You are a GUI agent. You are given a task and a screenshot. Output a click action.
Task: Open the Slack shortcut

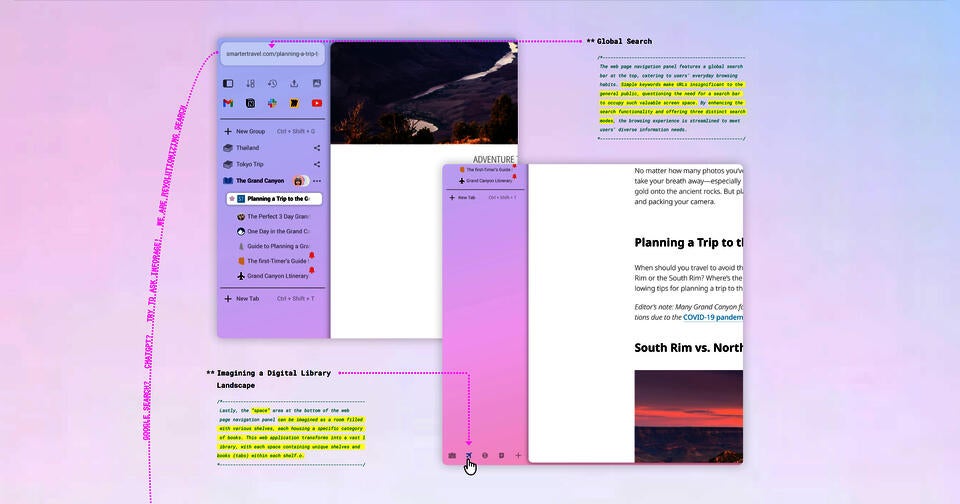(x=272, y=103)
